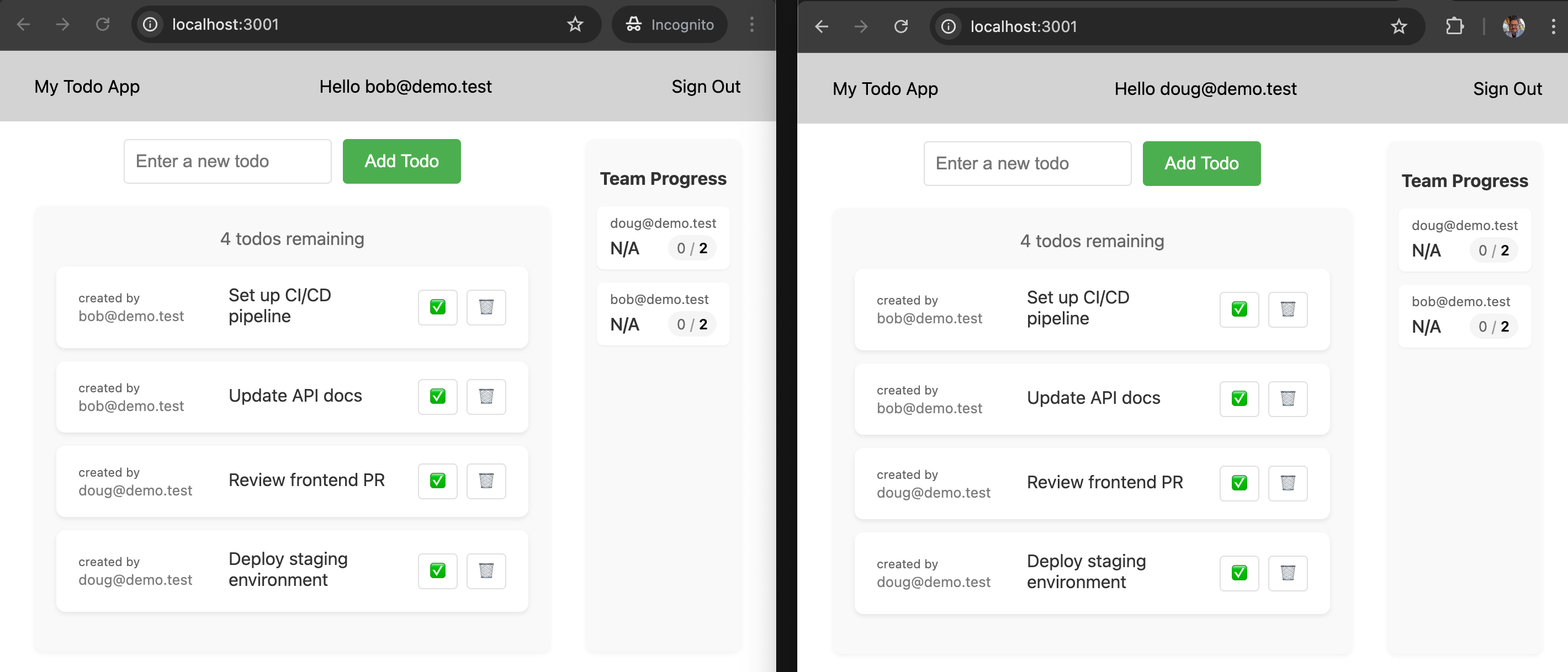Viewport: 1568px width, 672px height.
Task: Check off Update API docs in doug's window
Action: pyautogui.click(x=1239, y=399)
